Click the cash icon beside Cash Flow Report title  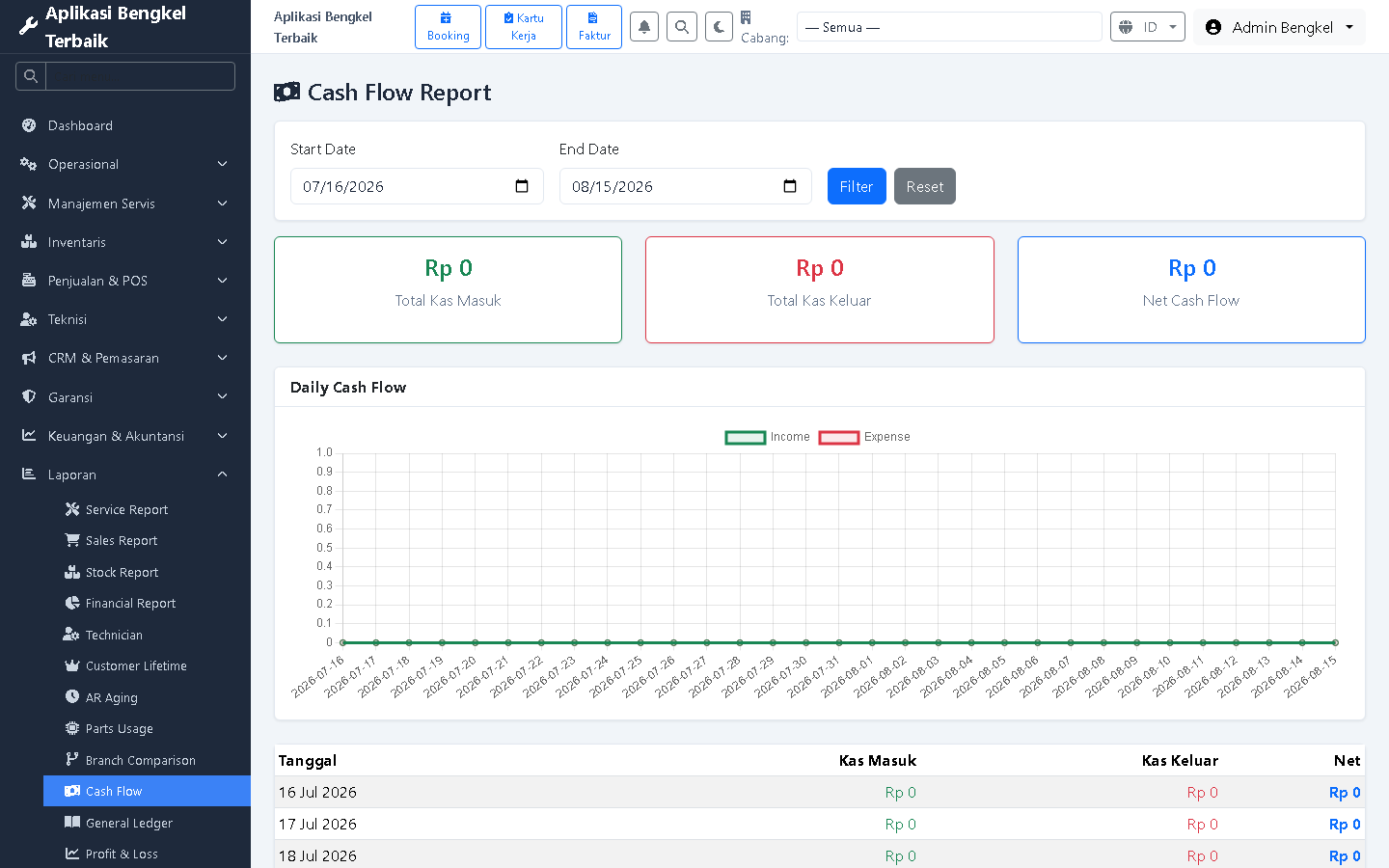pyautogui.click(x=286, y=92)
